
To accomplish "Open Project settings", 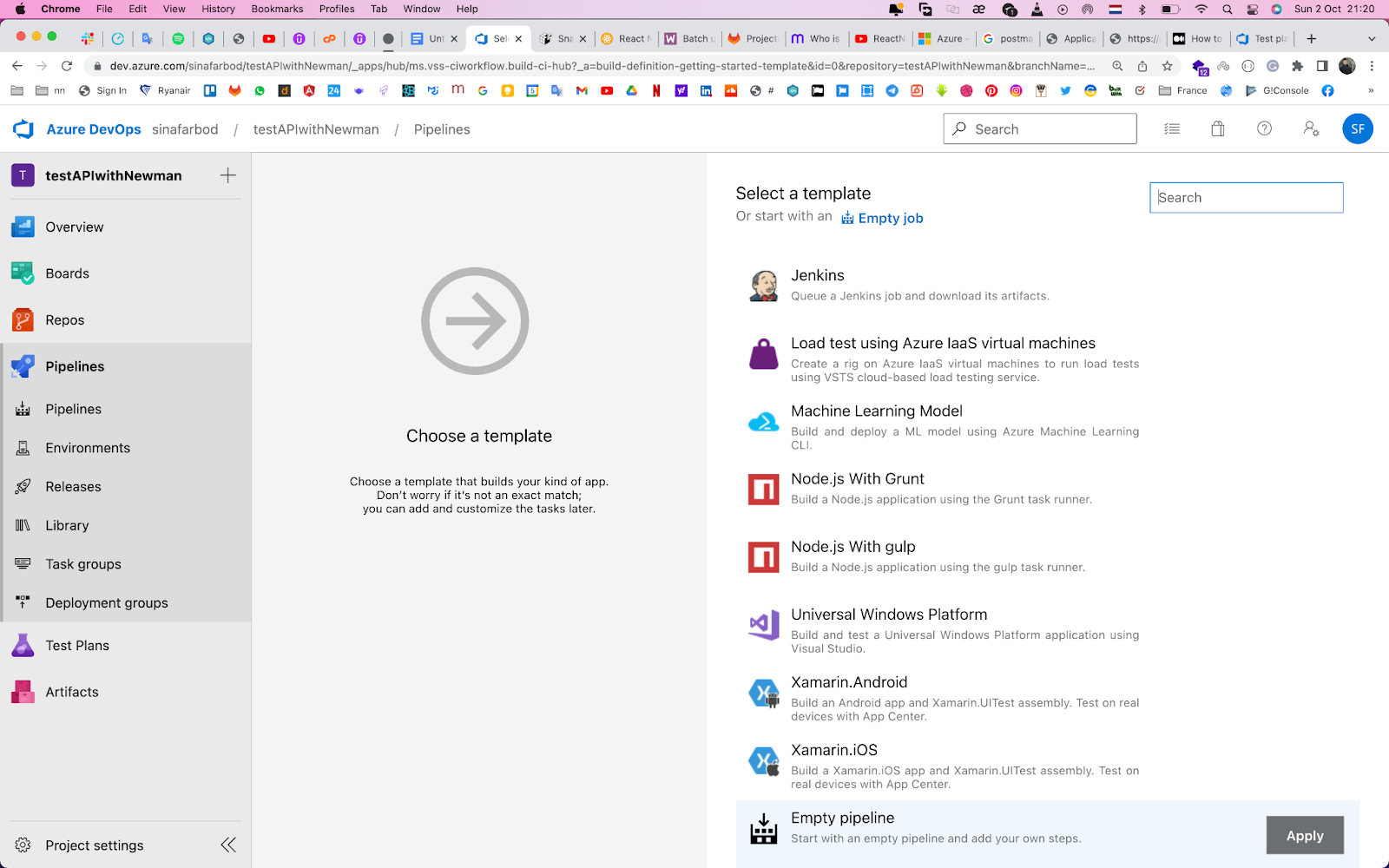I will [94, 845].
